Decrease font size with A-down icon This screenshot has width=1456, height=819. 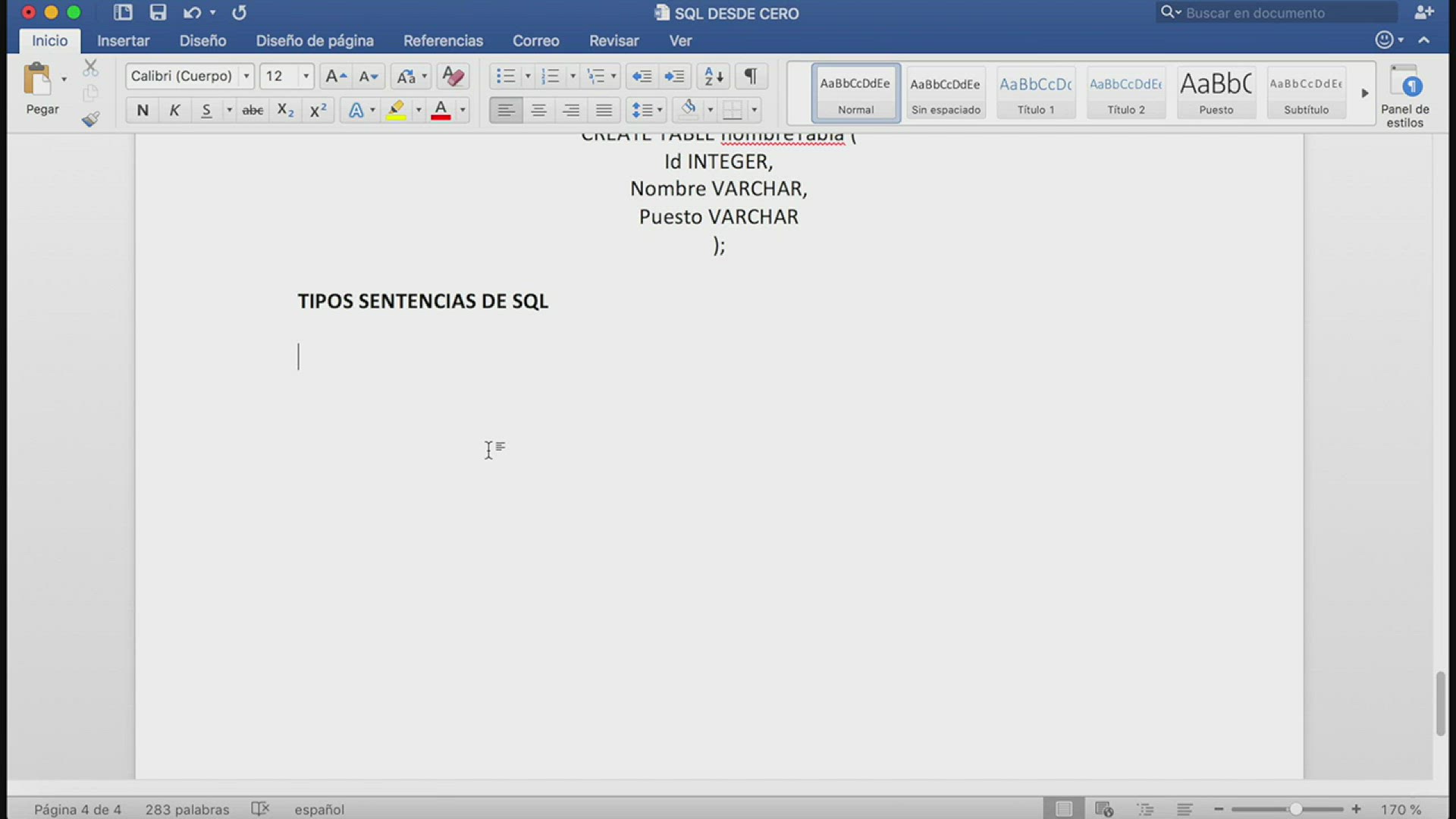point(368,76)
